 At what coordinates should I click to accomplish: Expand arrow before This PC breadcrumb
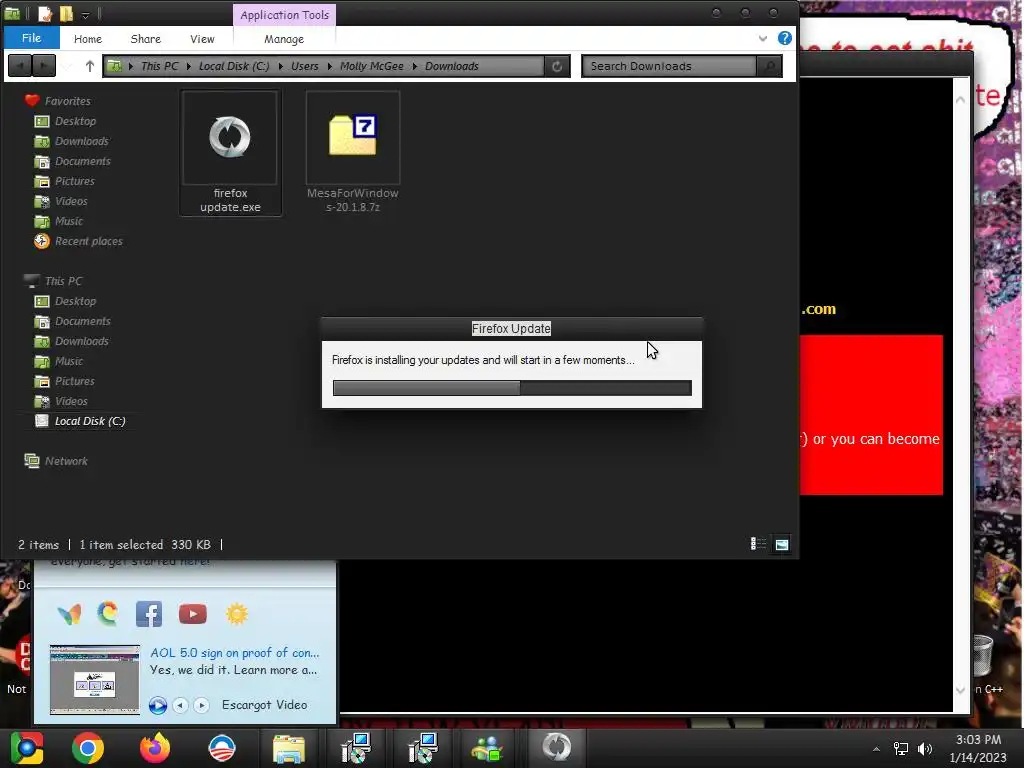[x=131, y=66]
